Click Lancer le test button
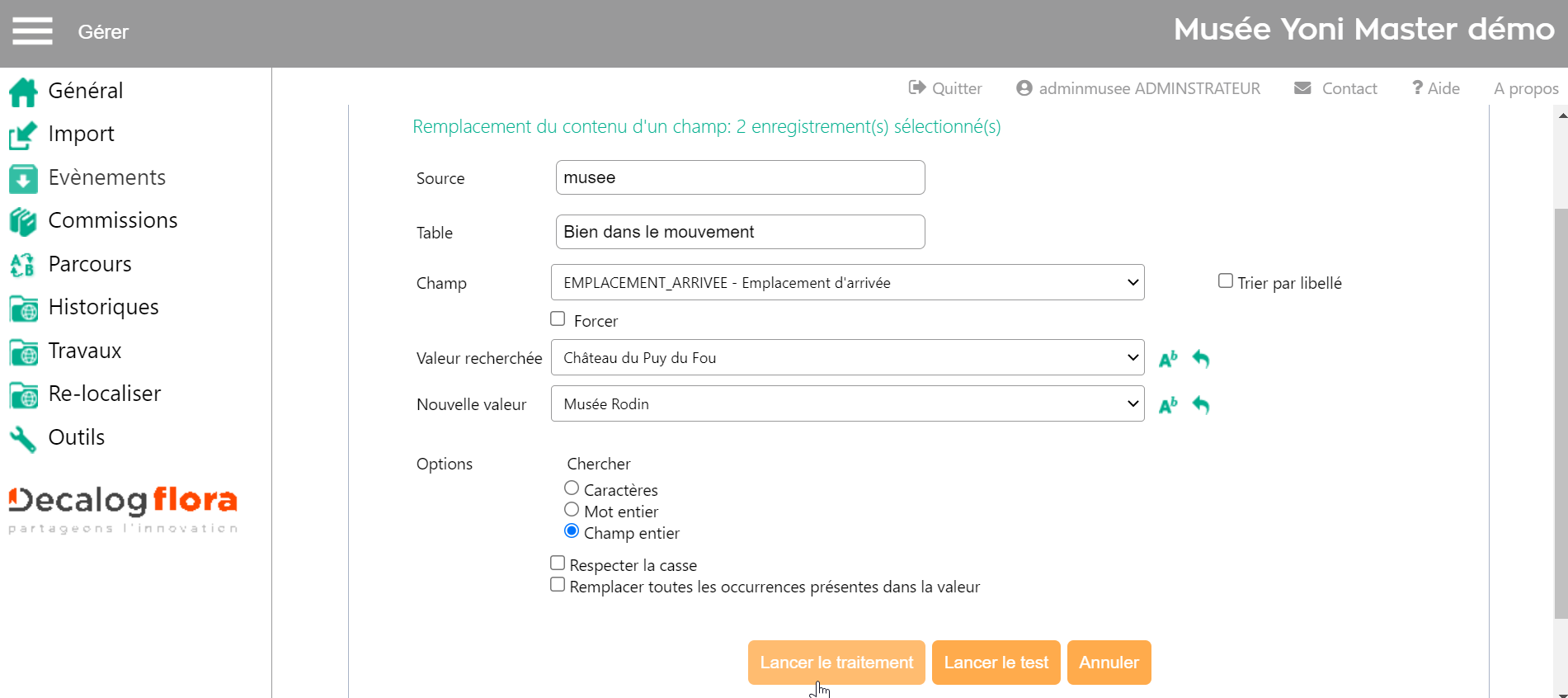Image resolution: width=1568 pixels, height=698 pixels. tap(996, 663)
